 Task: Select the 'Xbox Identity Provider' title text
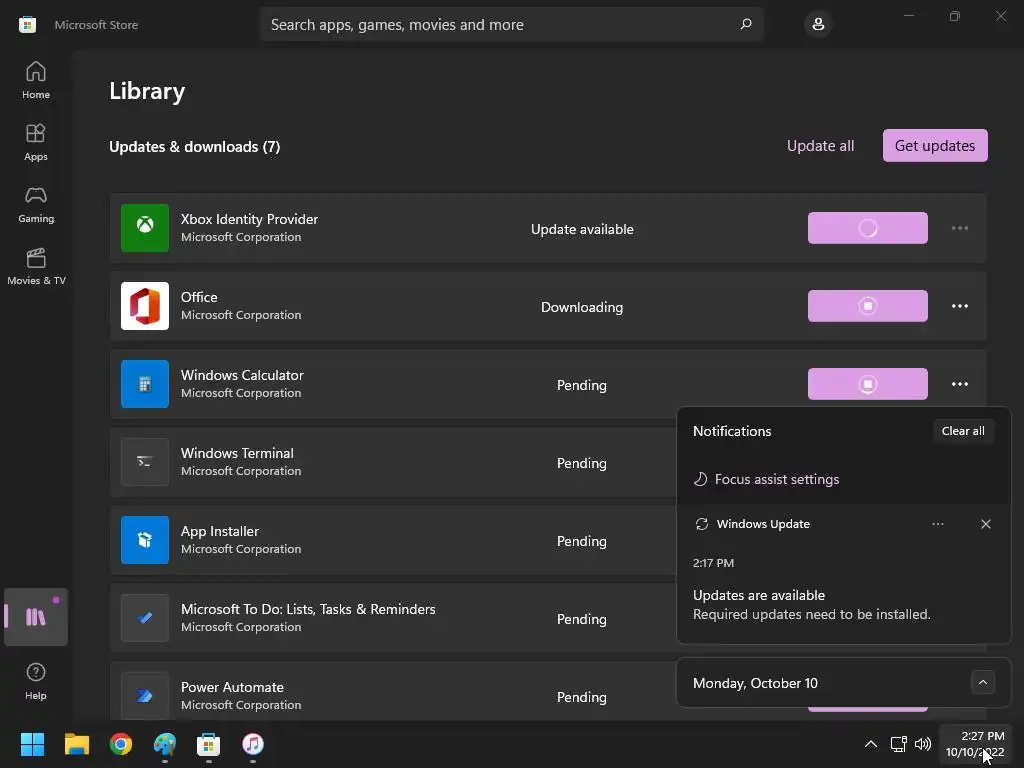coord(249,219)
